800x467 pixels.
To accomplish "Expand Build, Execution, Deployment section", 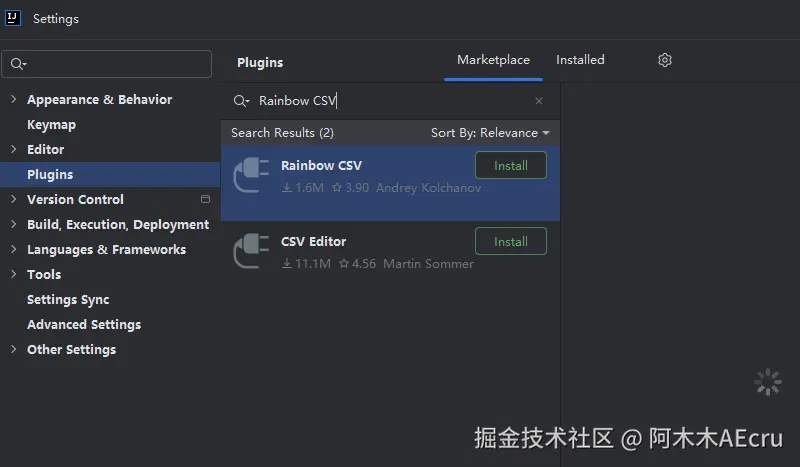I will (13, 224).
